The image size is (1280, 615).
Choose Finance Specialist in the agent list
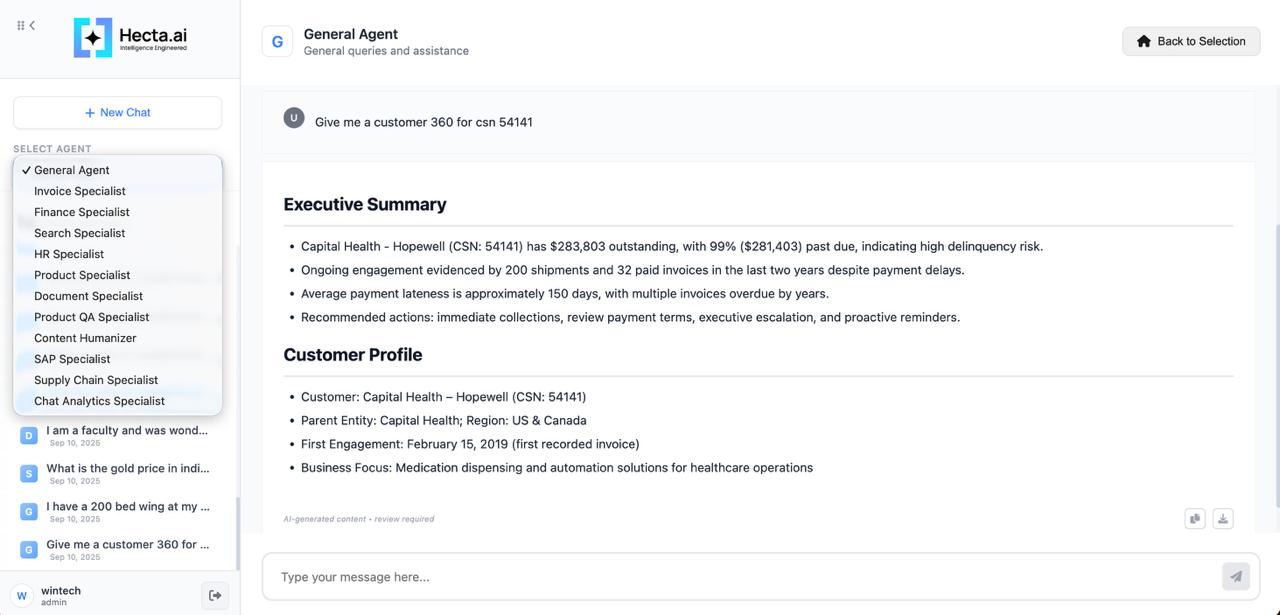click(82, 212)
